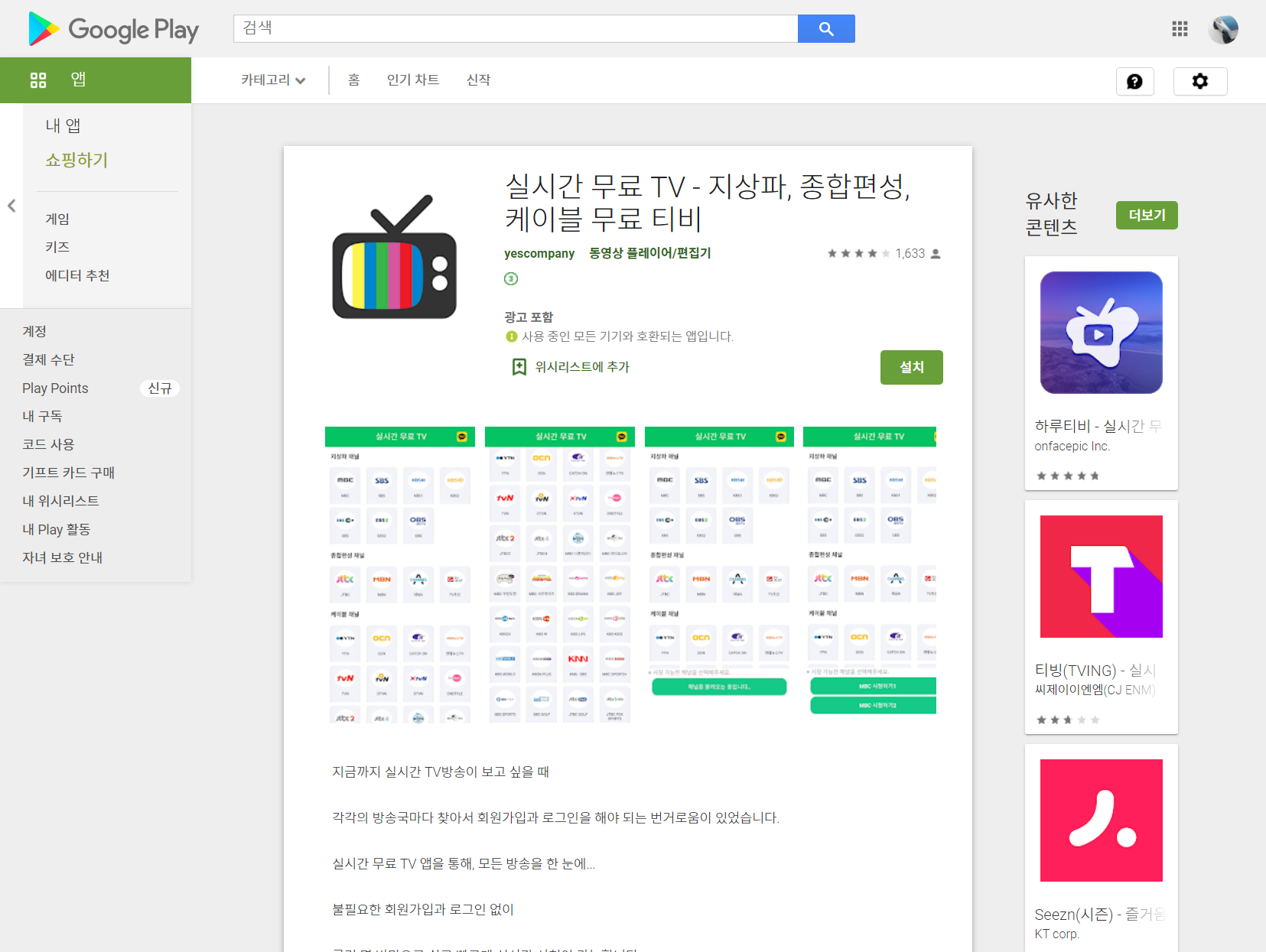Click the 앱 header label
Image resolution: width=1266 pixels, height=952 pixels.
tap(78, 80)
